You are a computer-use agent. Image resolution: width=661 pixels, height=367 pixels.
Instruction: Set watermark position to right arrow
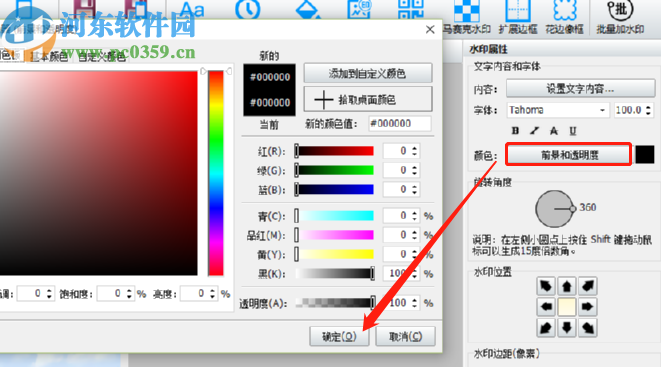point(587,307)
